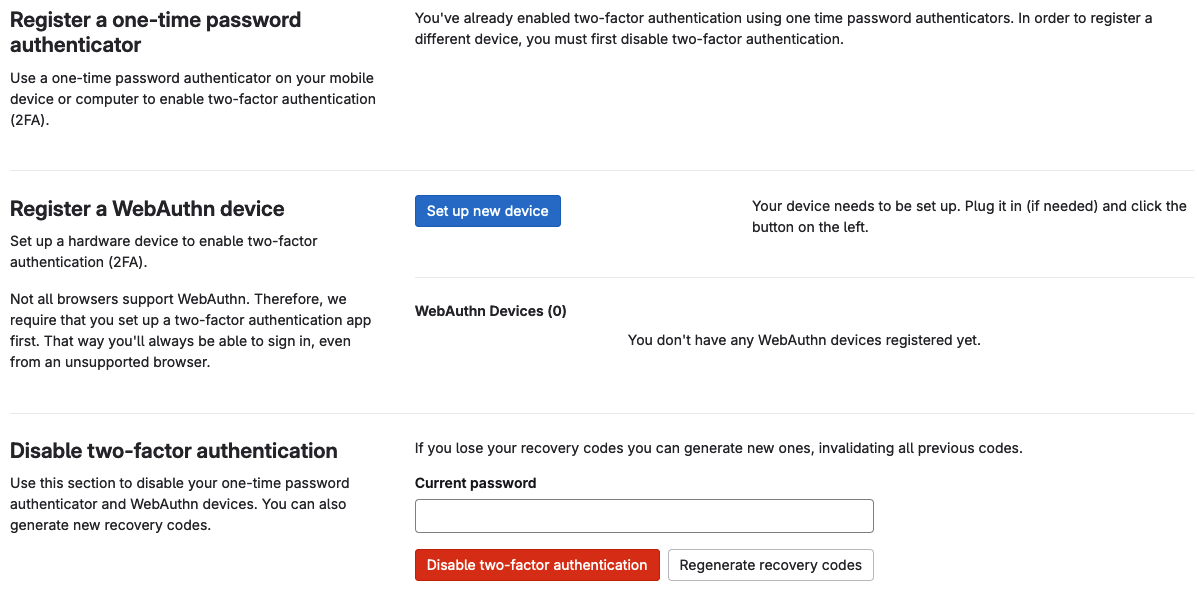Click the separator below the one-time password section
Viewport: 1197px width, 597px height.
(x=598, y=171)
